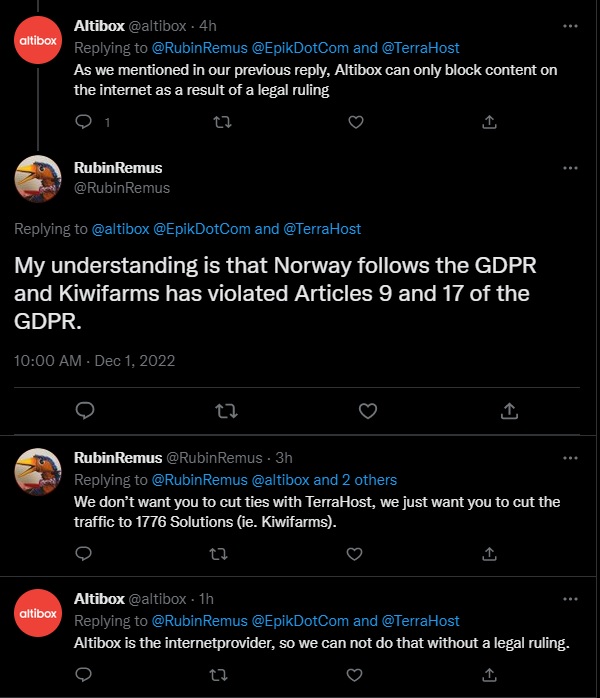
Task: Share the top Altibox tweet
Action: click(x=490, y=122)
